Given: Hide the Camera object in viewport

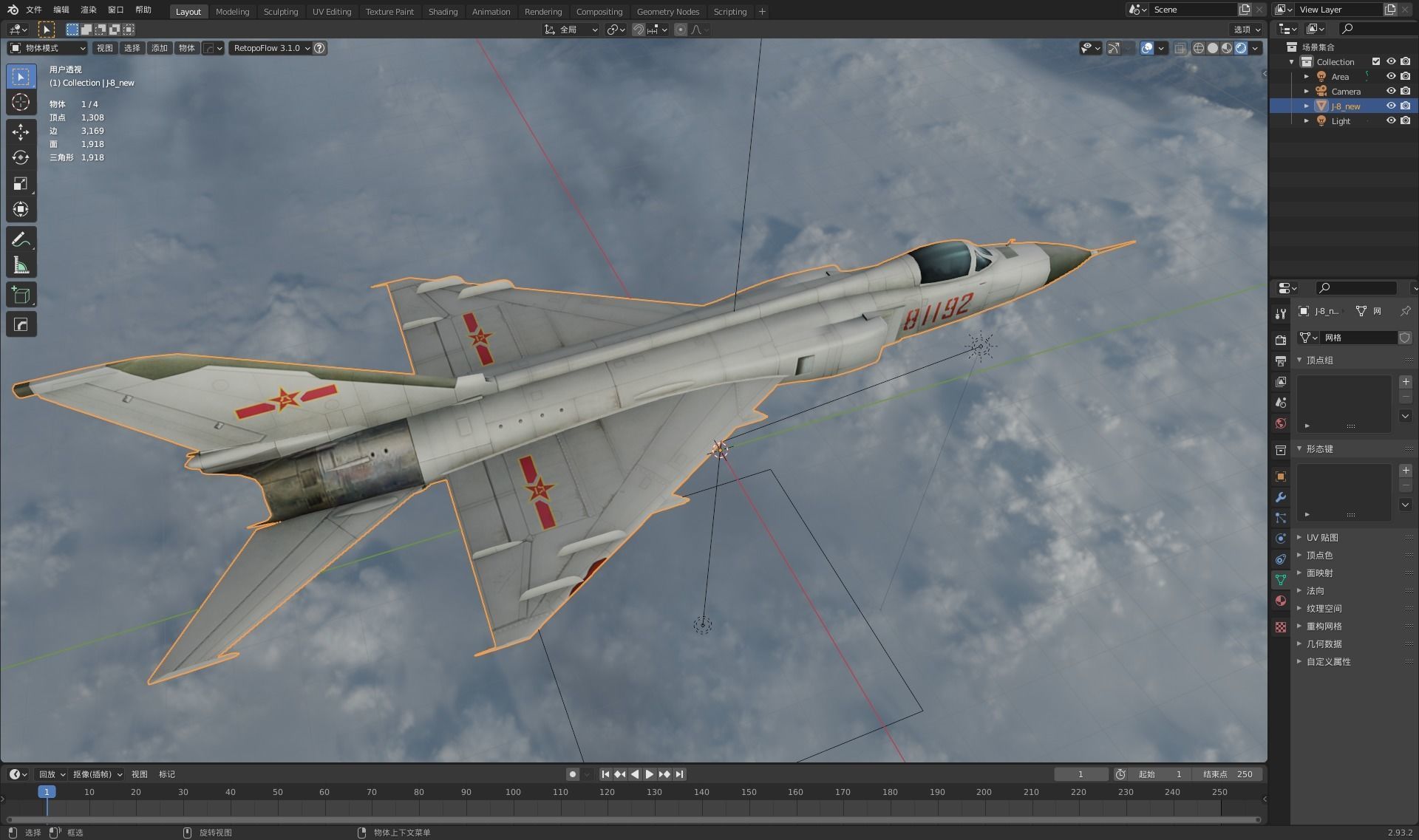Looking at the screenshot, I should [1391, 91].
